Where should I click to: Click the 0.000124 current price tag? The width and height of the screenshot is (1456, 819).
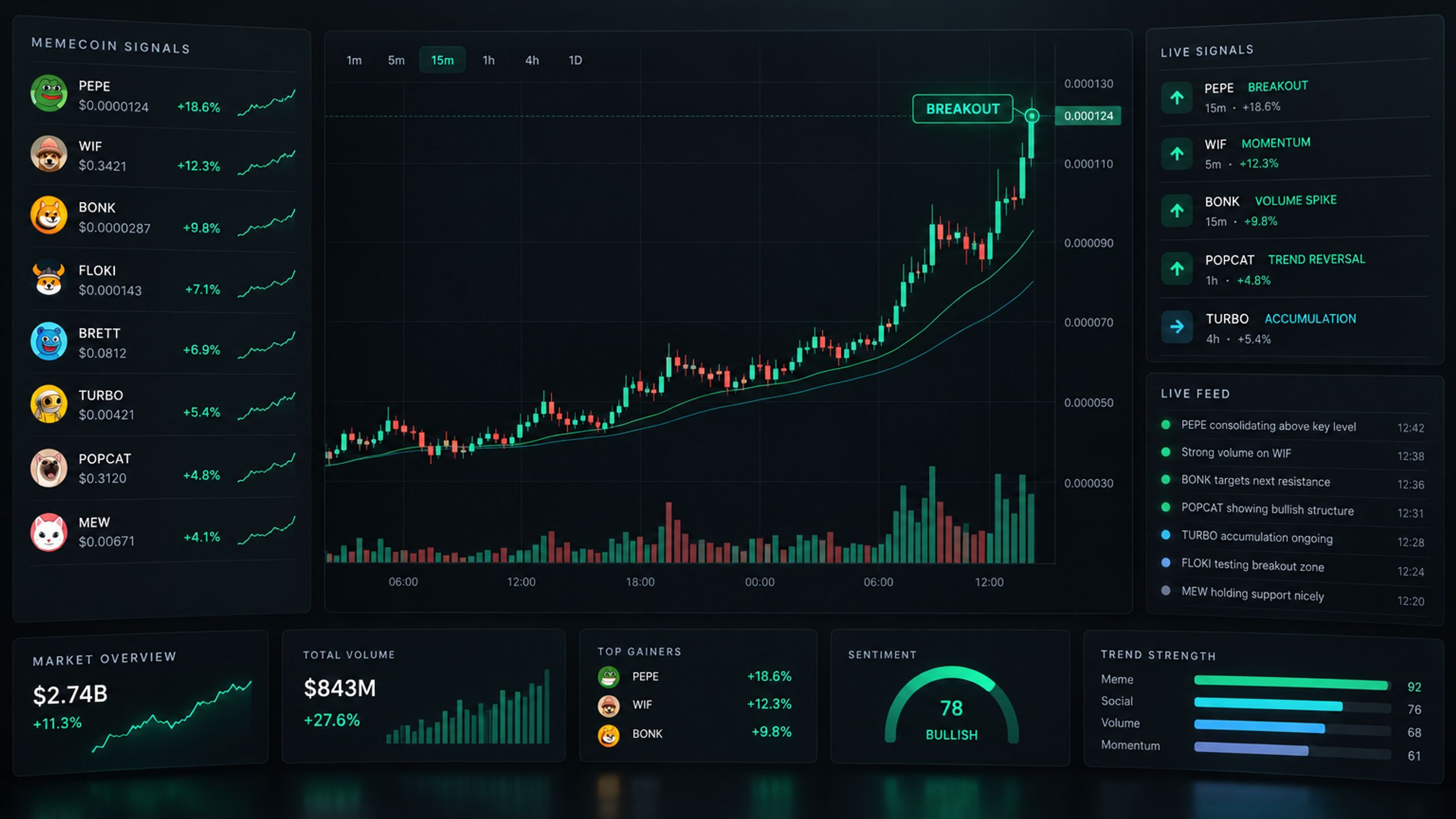pos(1088,116)
